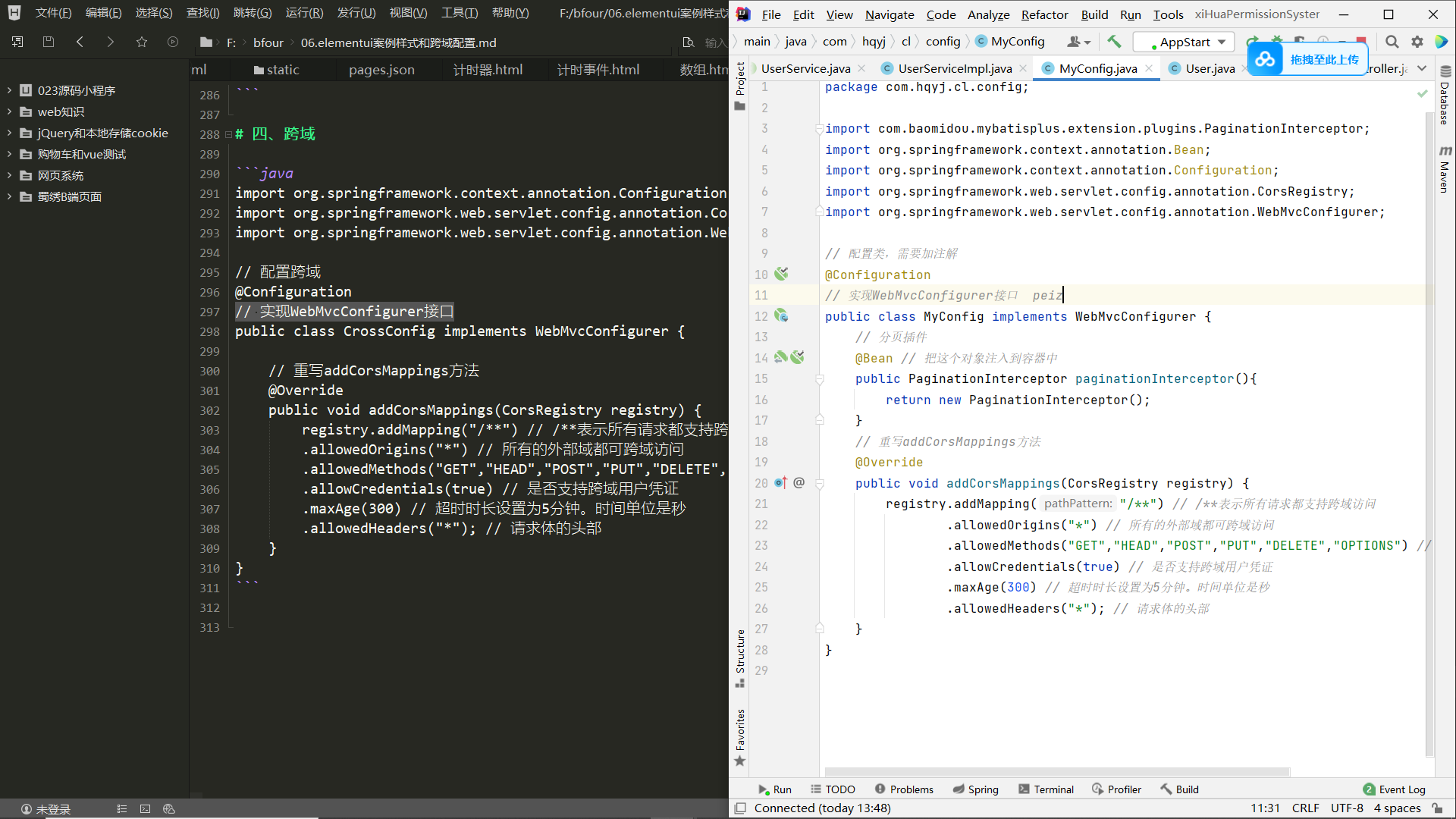This screenshot has height=819, width=1456.
Task: Click the HBuilder run play icon
Action: point(173,42)
